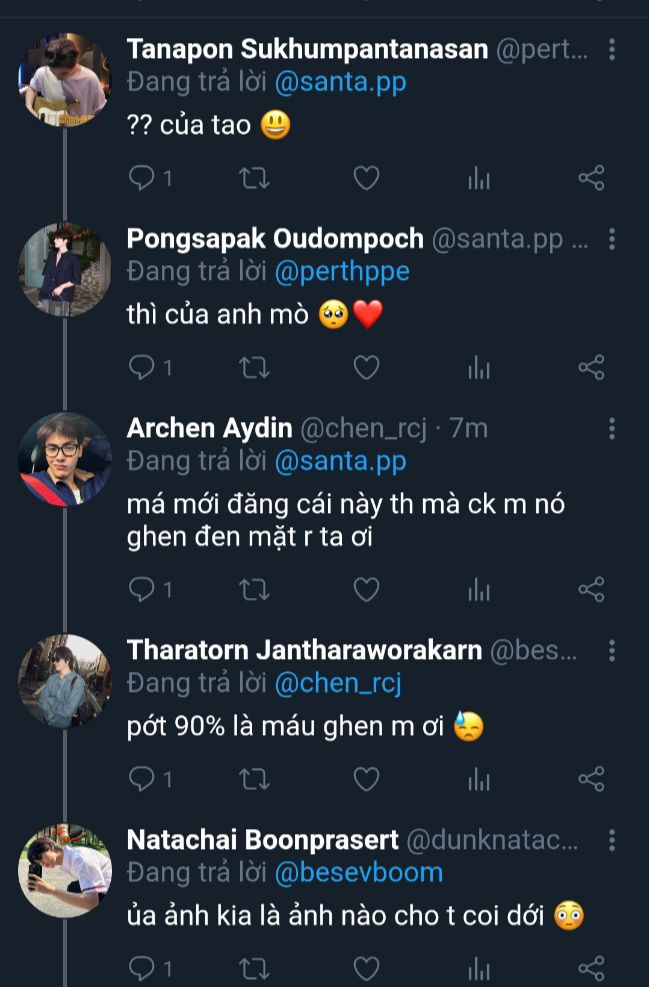649x987 pixels.
Task: Share Tanapon Sukhumpantanasan's tweet
Action: coord(592,179)
